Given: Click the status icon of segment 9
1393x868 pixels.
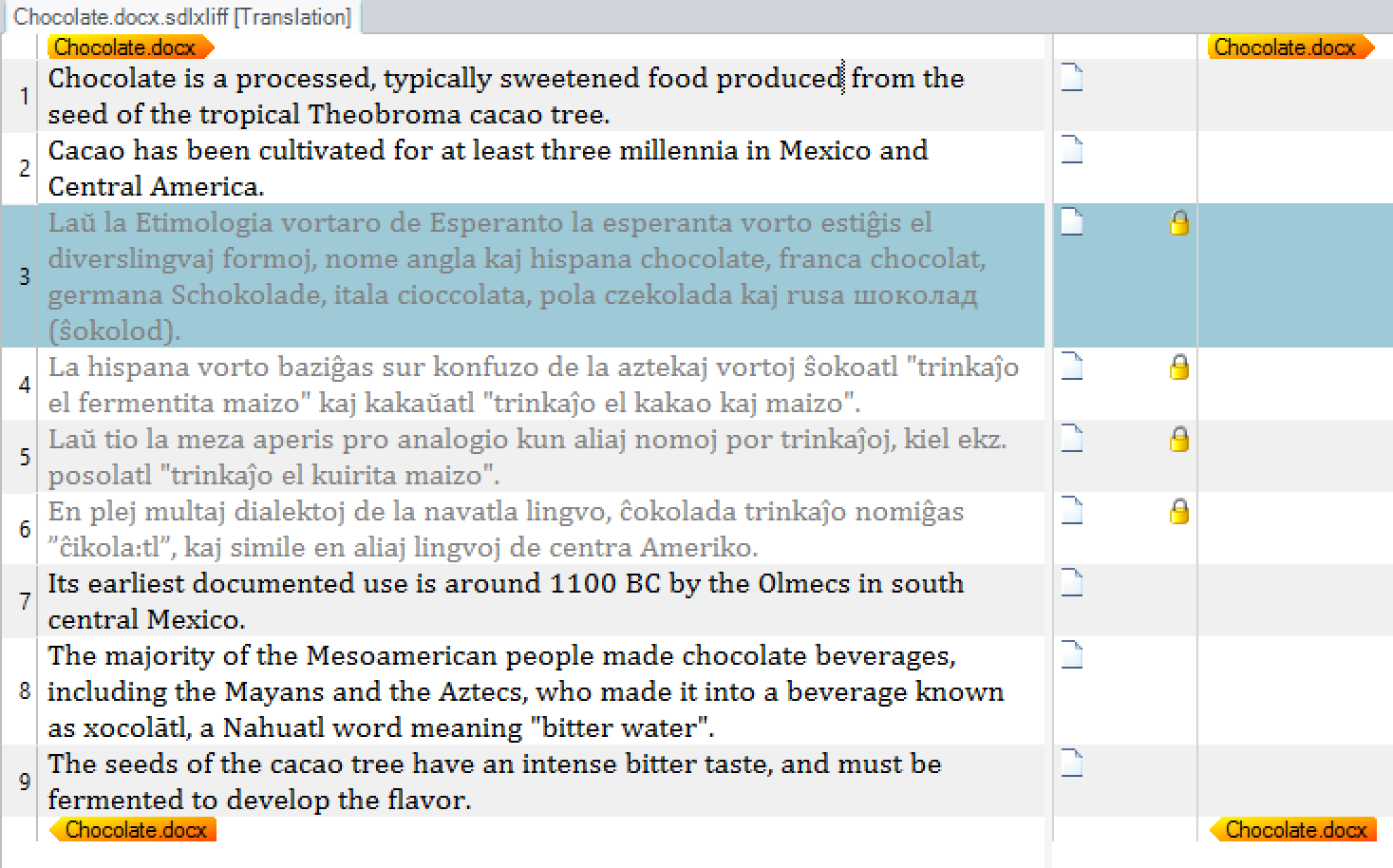Looking at the screenshot, I should pos(1071,764).
